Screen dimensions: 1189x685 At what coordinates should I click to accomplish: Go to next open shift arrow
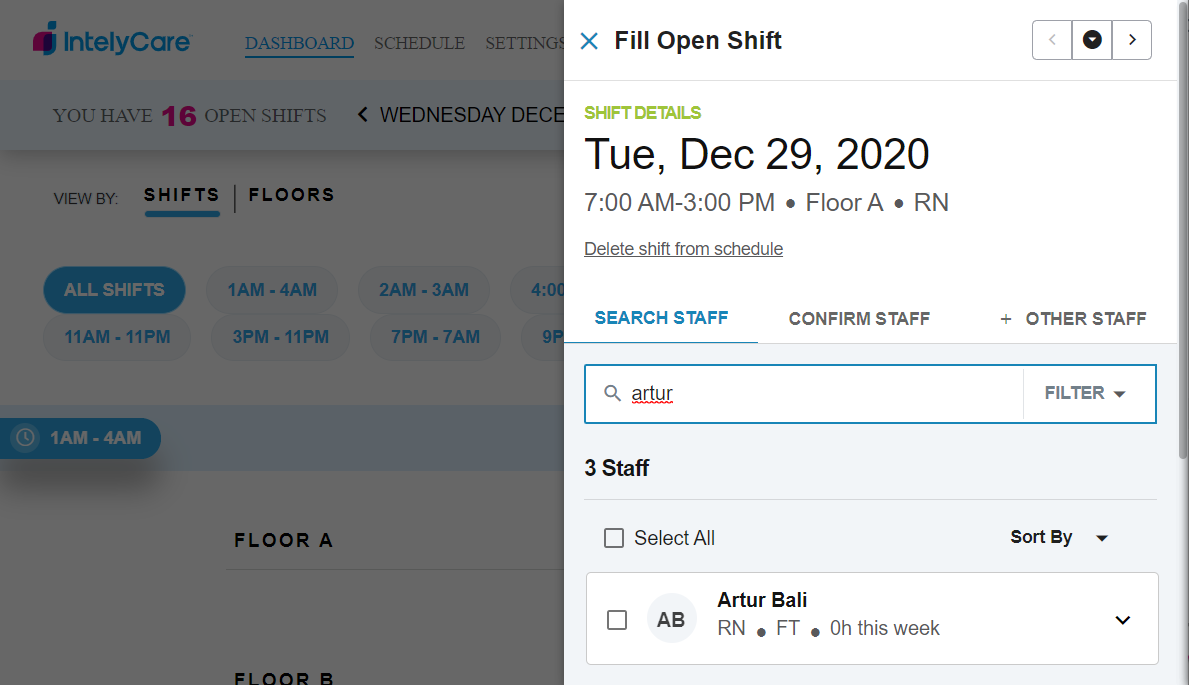click(1132, 40)
